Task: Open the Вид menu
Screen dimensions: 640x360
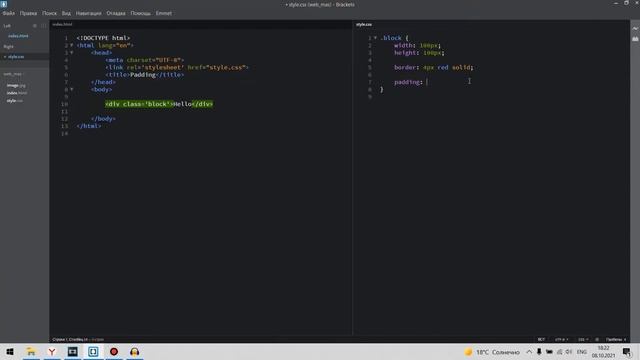Action: [x=66, y=13]
